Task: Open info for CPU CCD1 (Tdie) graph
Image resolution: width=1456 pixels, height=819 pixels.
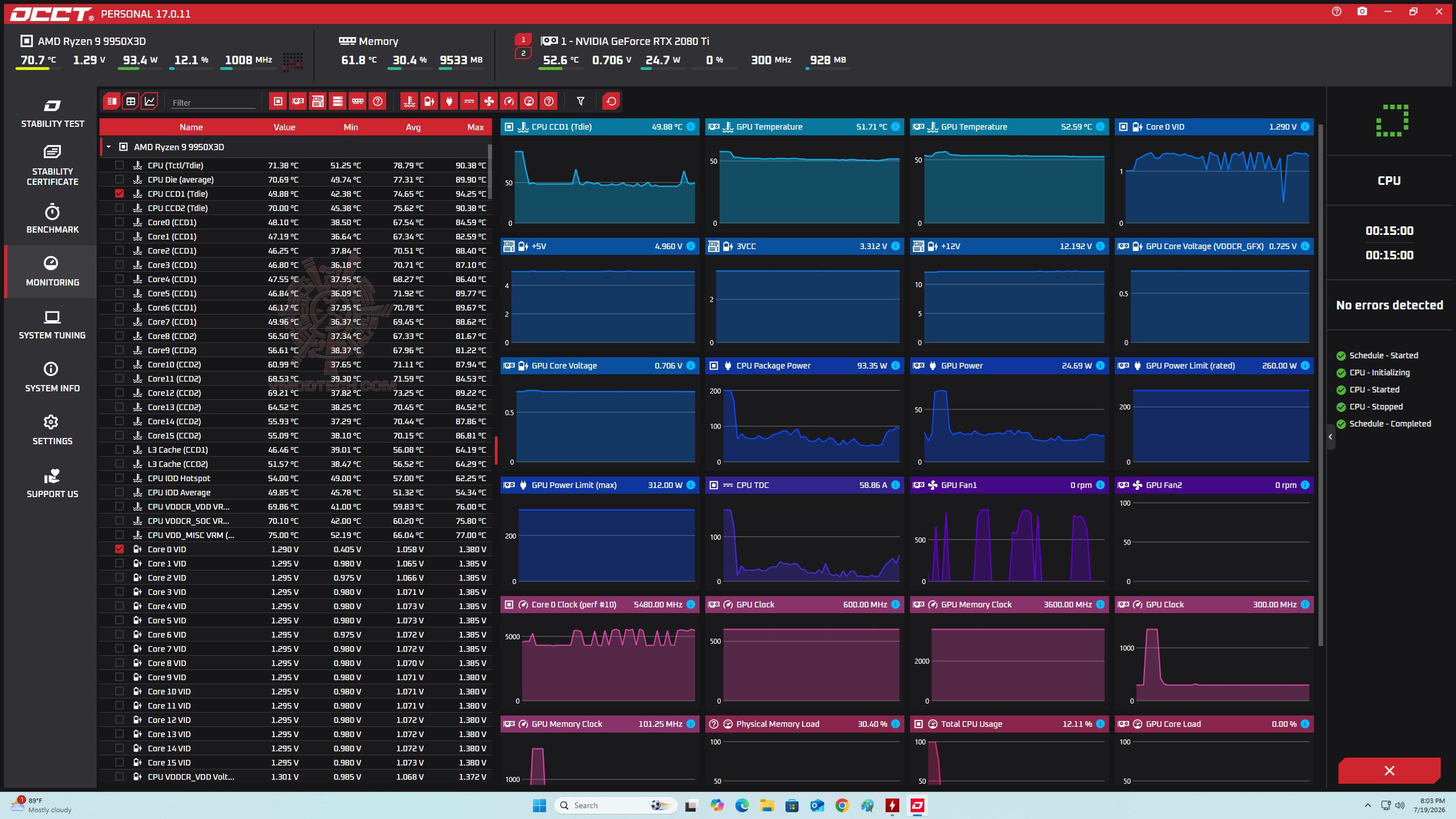Action: [690, 127]
